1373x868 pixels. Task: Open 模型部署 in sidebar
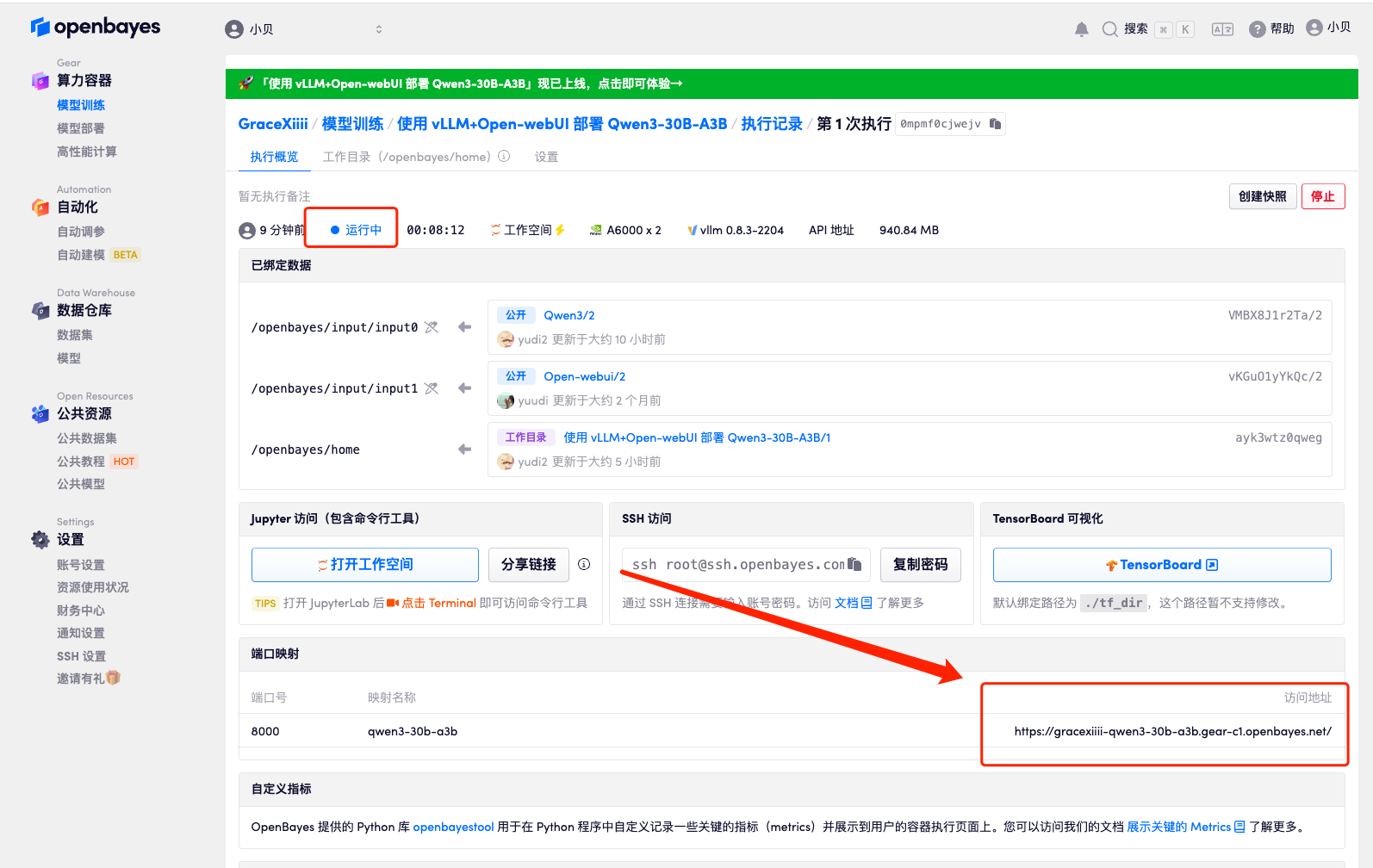[x=81, y=128]
